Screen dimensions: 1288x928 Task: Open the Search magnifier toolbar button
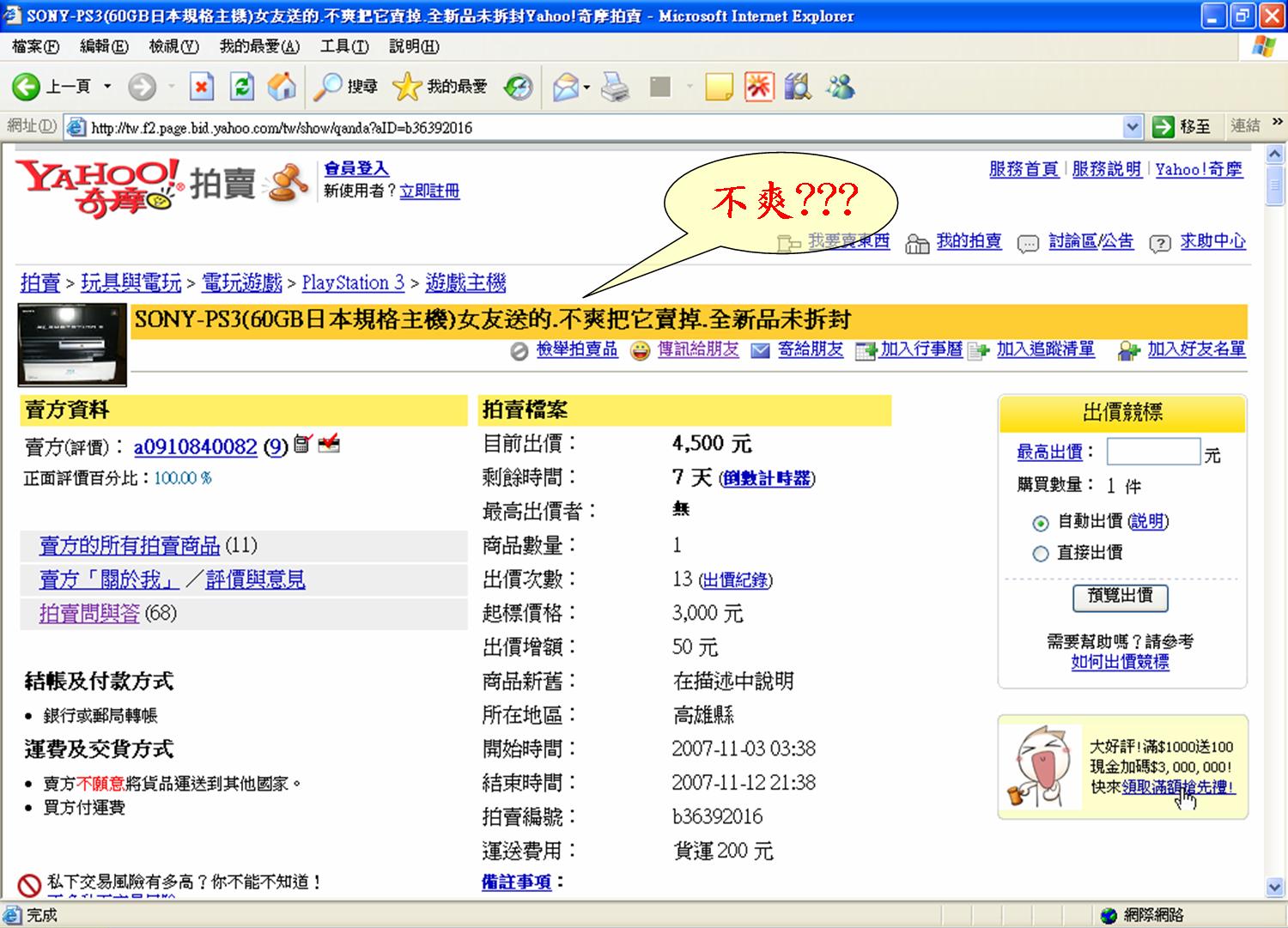(x=327, y=86)
